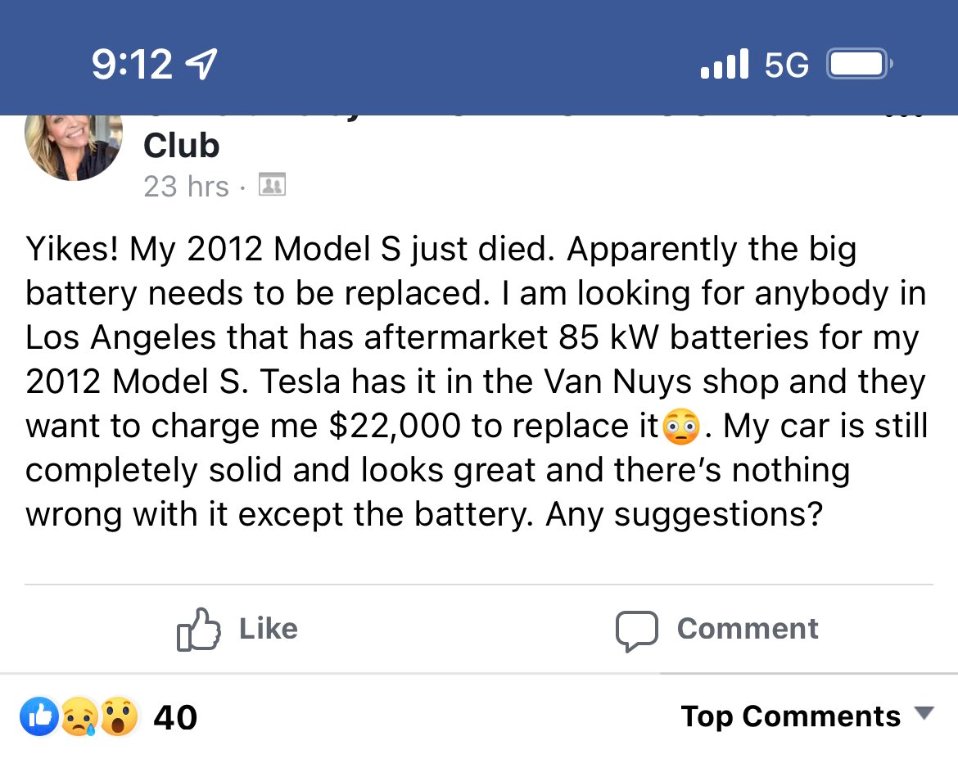Tap the Model S battery post text
Viewport: 958px width, 768px height.
tap(476, 382)
